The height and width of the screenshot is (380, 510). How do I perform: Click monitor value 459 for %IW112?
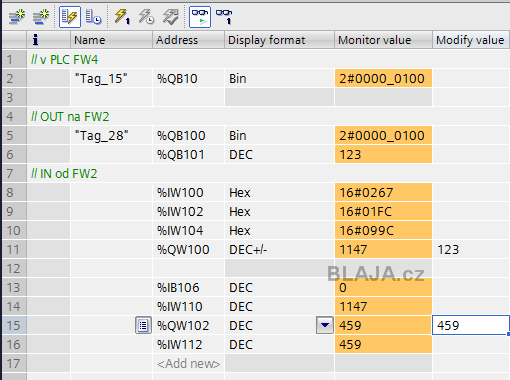coord(383,345)
